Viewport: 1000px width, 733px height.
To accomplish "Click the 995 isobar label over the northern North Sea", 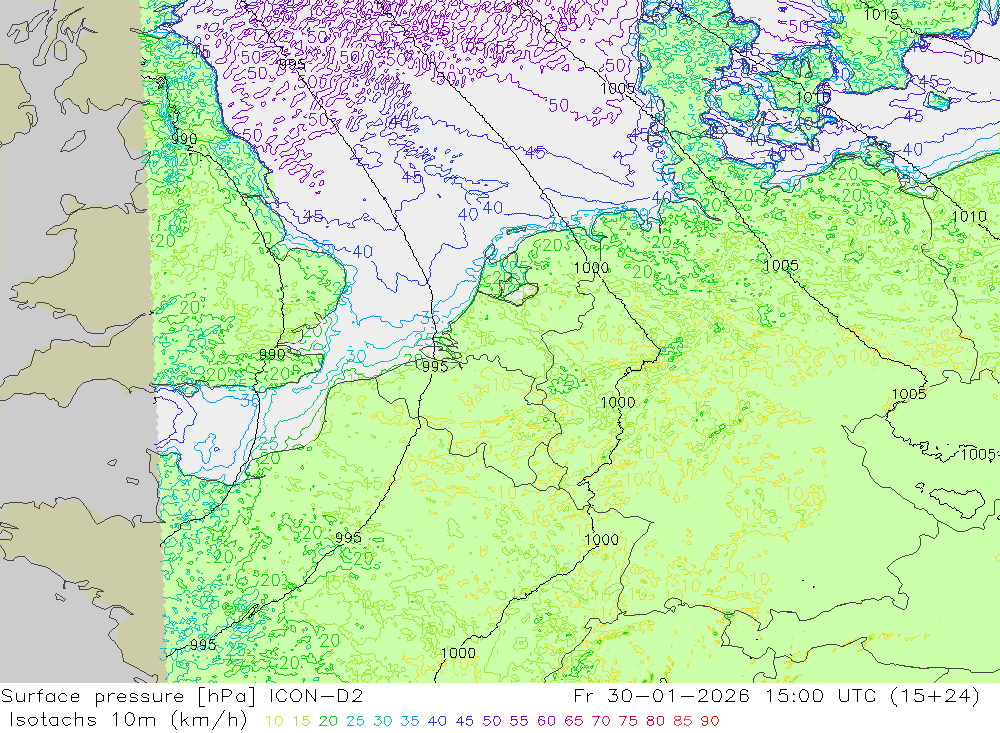I will pyautogui.click(x=292, y=64).
